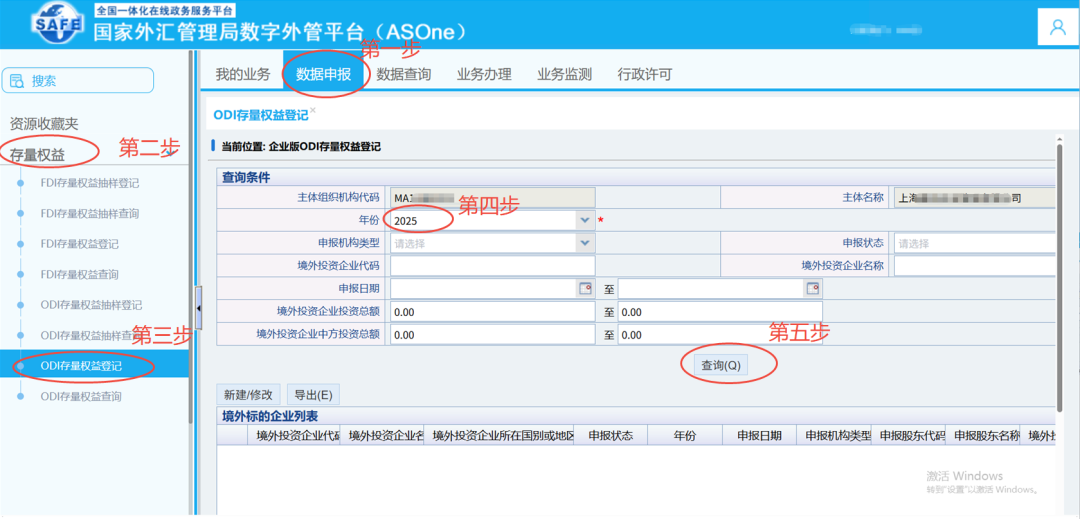
Task: Collapse the sidebar with the splitter arrow
Action: 199,308
